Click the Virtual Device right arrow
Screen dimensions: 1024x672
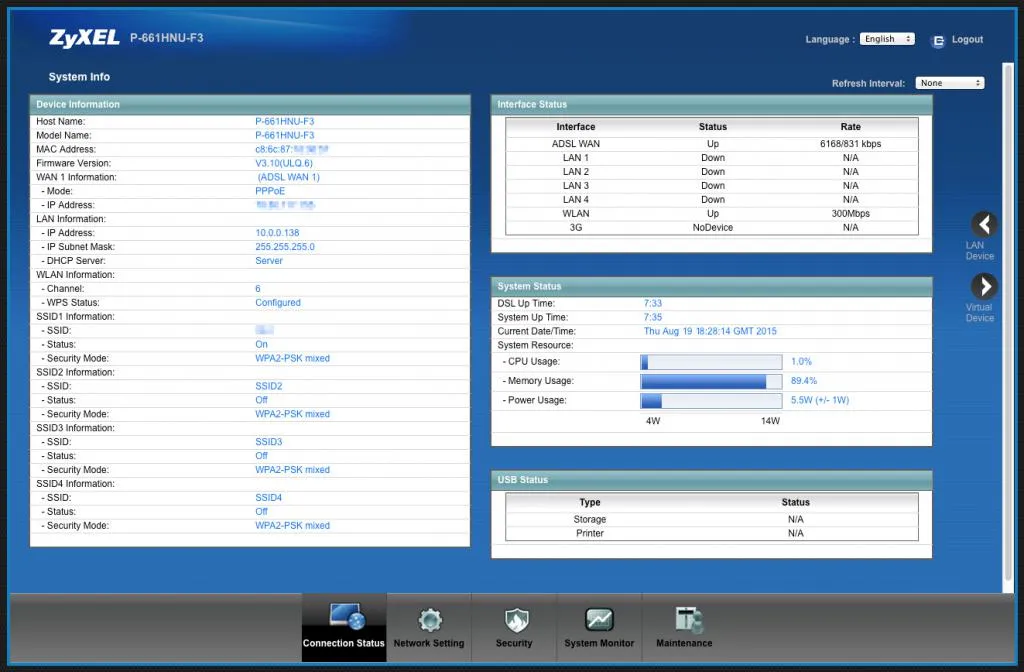pyautogui.click(x=984, y=286)
